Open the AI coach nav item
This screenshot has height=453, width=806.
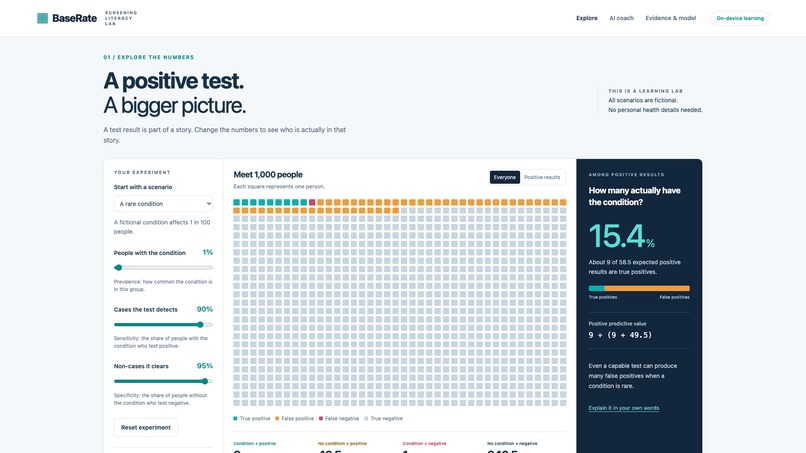[x=621, y=18]
